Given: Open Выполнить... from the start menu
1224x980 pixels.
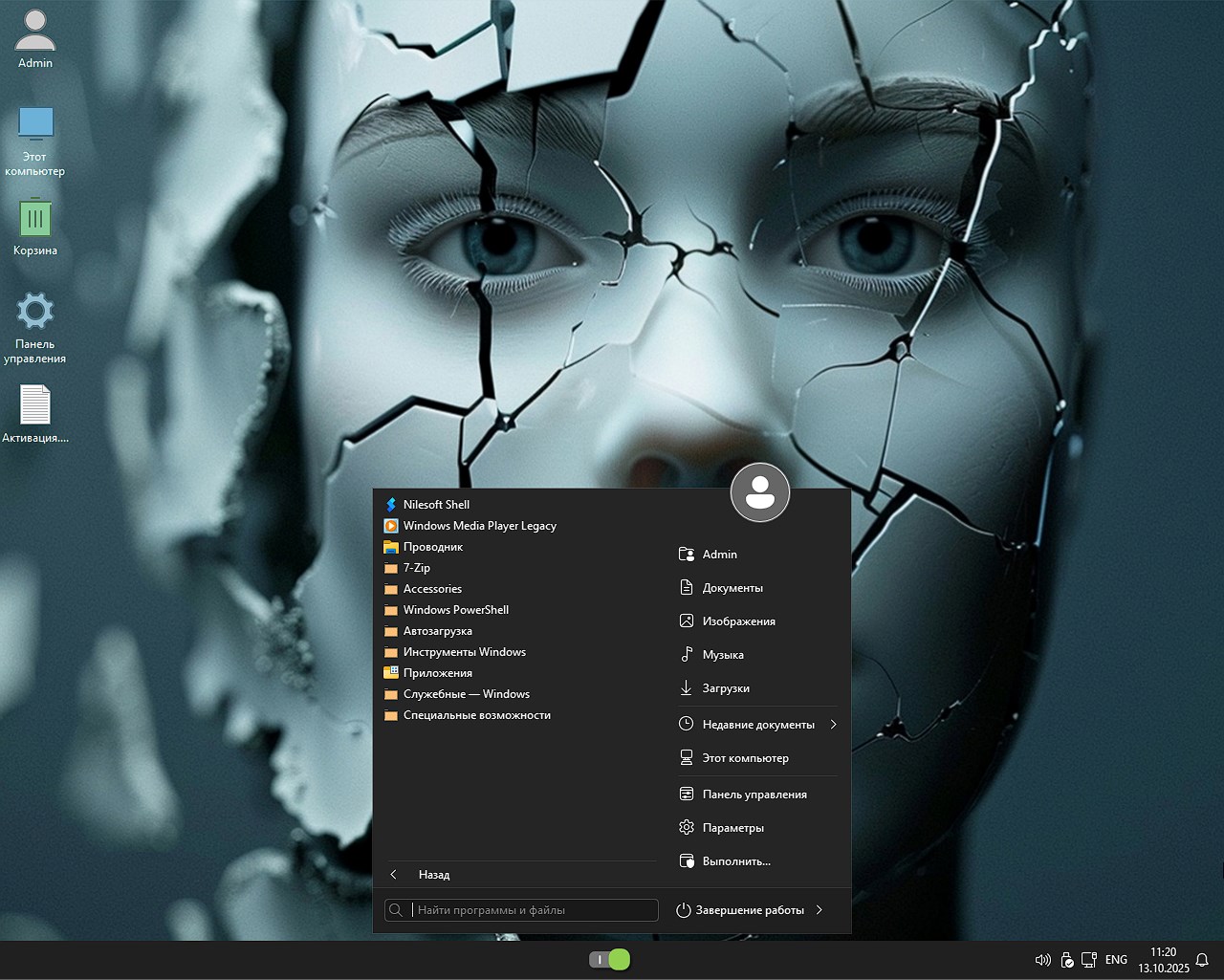Looking at the screenshot, I should click(x=735, y=861).
